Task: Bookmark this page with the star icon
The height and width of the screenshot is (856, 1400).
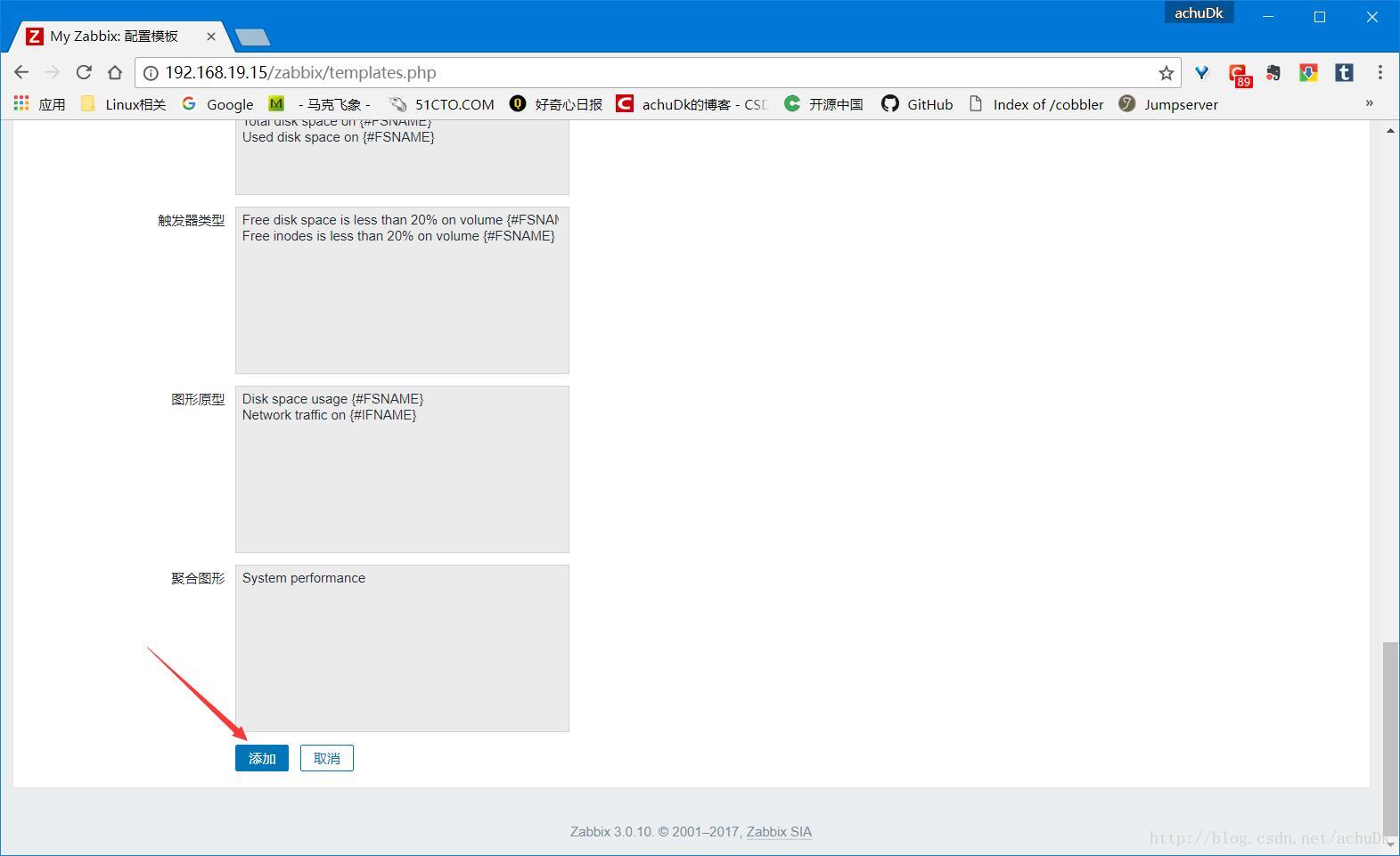Action: (1166, 73)
